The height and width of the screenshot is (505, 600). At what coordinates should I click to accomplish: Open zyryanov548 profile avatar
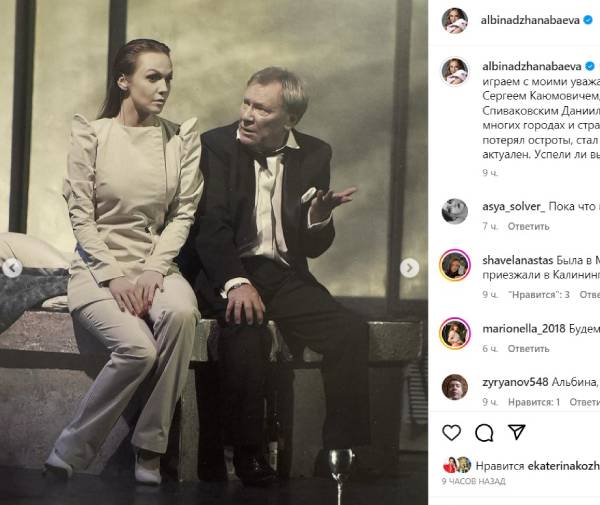[455, 387]
